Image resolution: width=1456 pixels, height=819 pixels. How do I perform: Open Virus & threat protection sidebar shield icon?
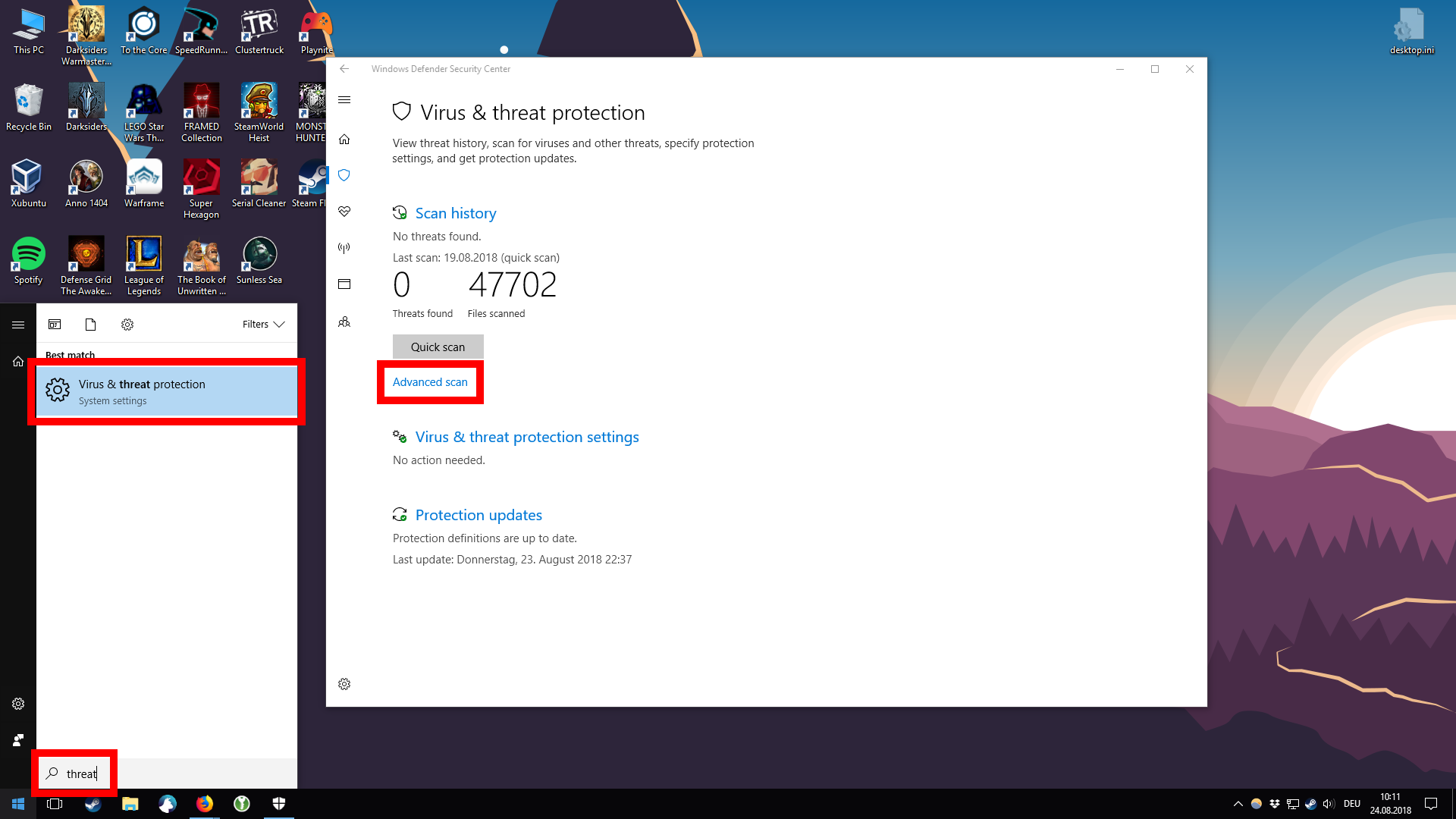click(344, 175)
